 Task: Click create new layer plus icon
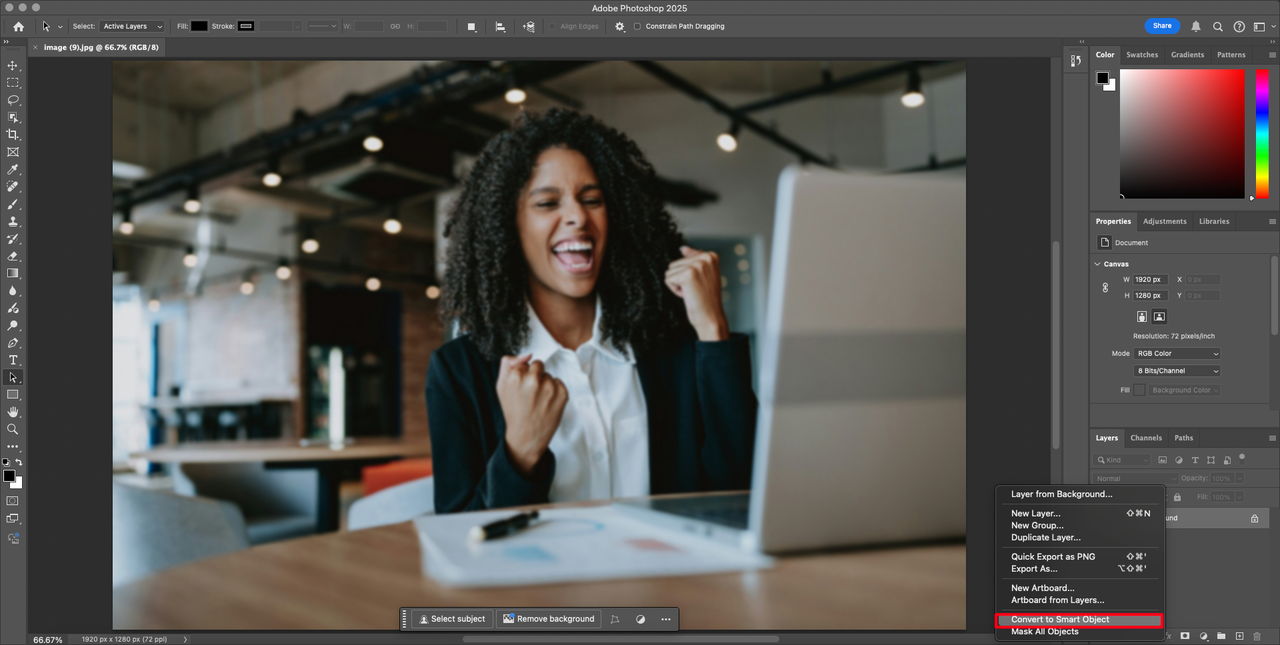click(x=1239, y=636)
